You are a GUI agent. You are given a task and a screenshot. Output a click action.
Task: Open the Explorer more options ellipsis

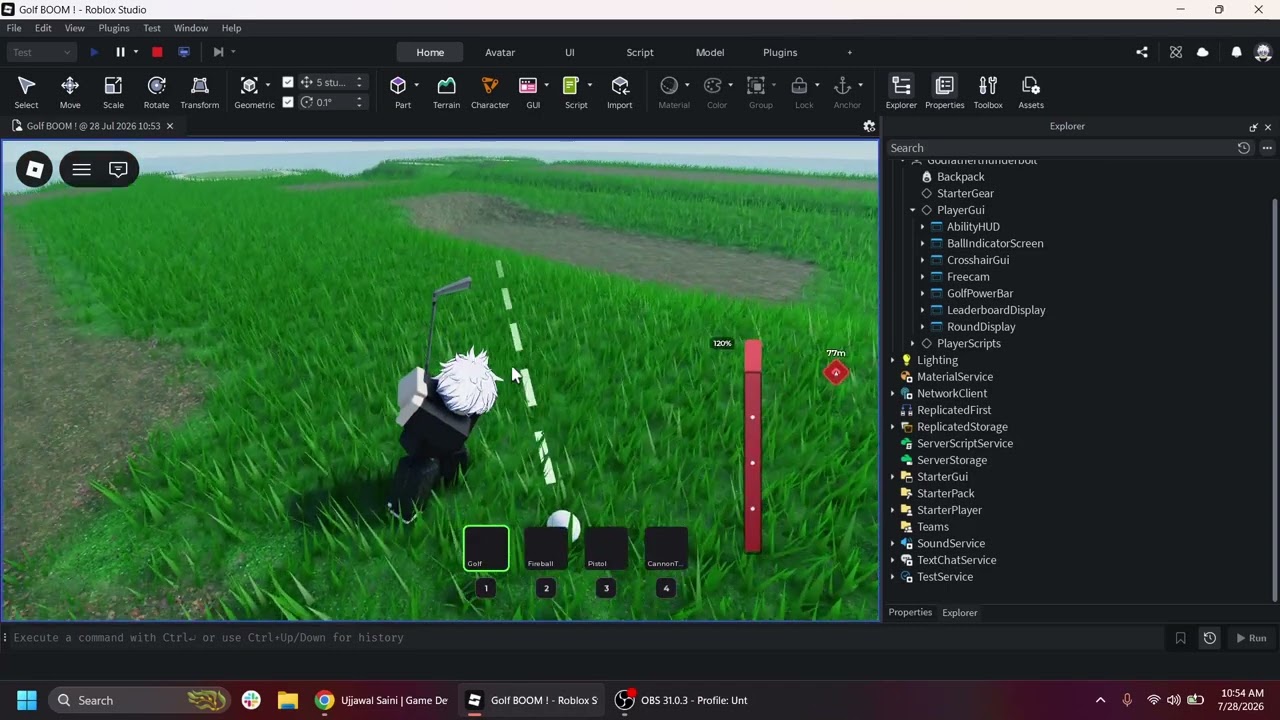click(1267, 148)
